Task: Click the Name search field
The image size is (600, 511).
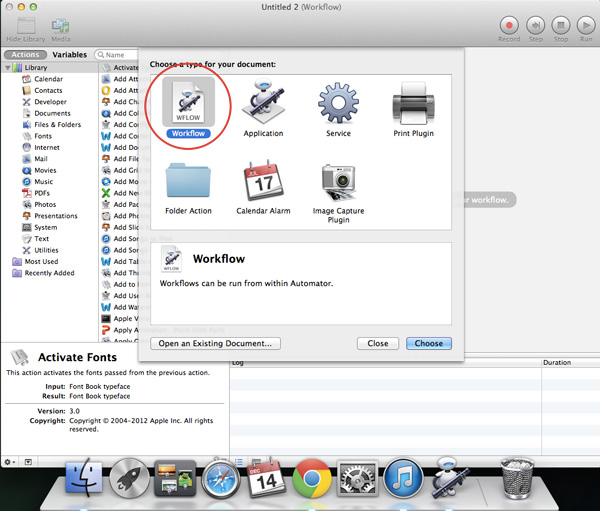Action: coord(117,55)
